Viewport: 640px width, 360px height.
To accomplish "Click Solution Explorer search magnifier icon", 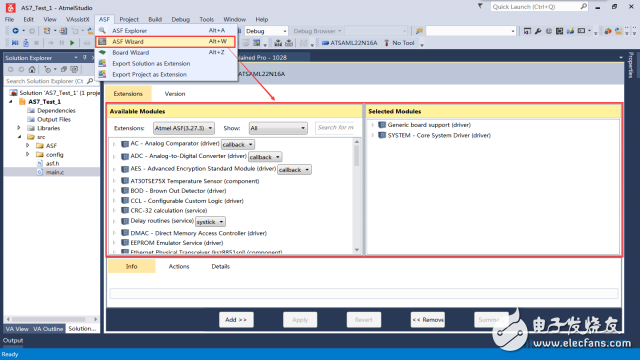I will coord(90,81).
